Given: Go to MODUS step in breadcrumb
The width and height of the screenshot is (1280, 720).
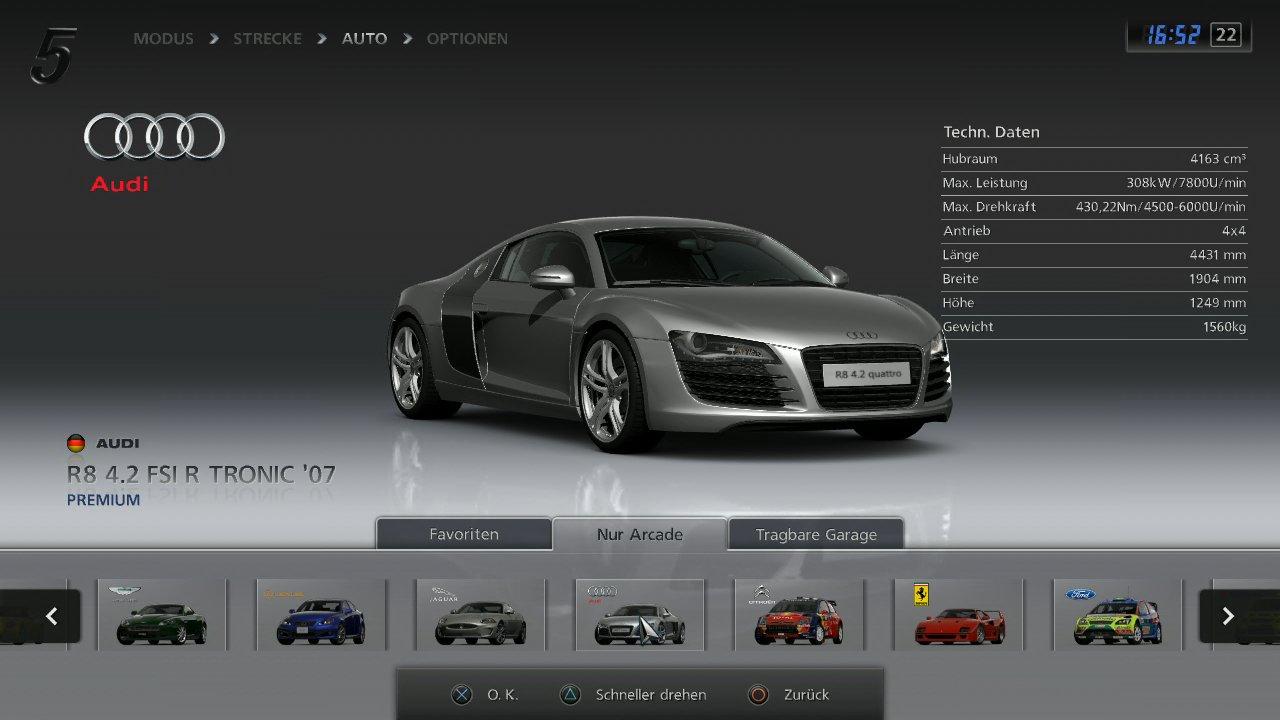Looking at the screenshot, I should coord(163,39).
